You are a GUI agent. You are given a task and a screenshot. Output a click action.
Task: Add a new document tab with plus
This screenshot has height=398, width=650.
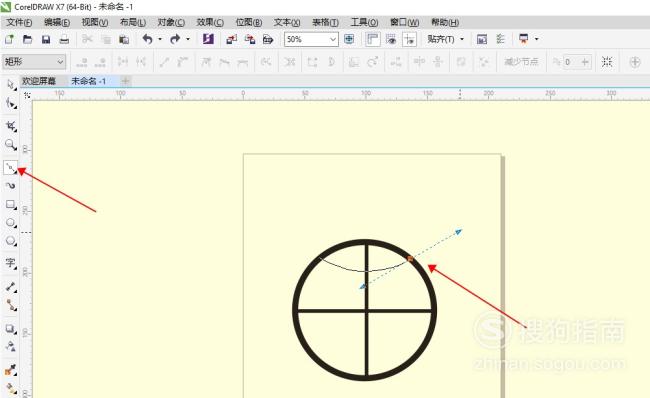pyautogui.click(x=126, y=81)
